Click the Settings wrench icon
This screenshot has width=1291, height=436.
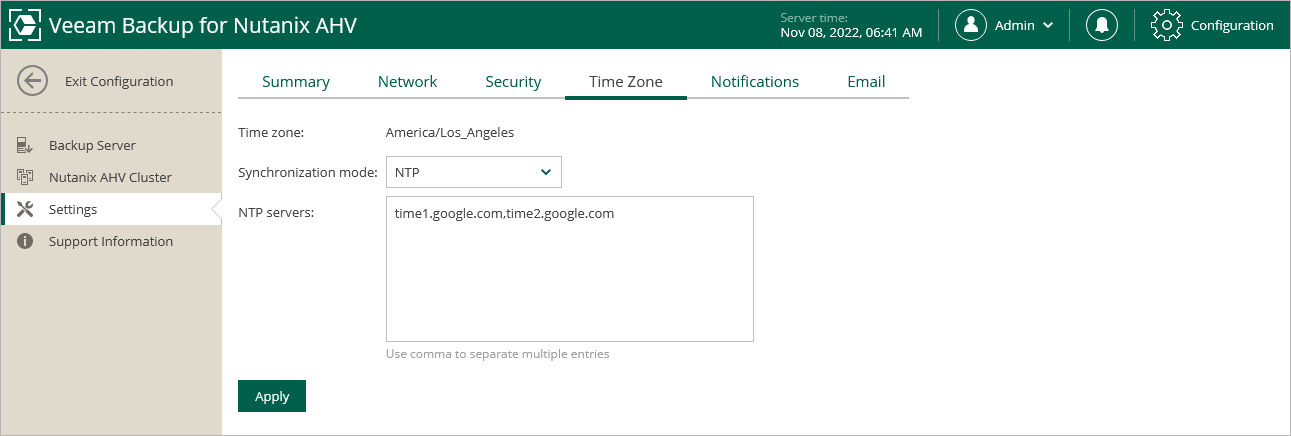(x=26, y=210)
